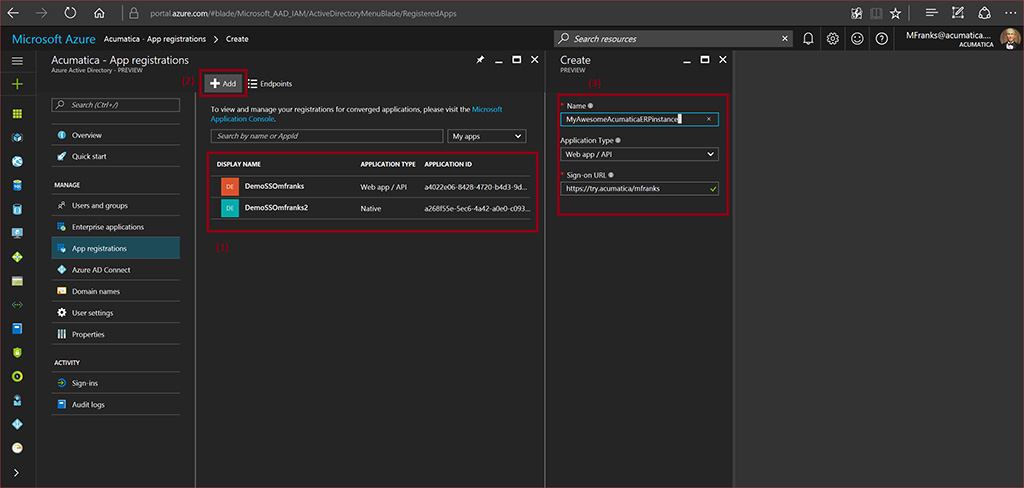Go back in the browser
Viewport: 1024px width, 488px height.
[13, 12]
